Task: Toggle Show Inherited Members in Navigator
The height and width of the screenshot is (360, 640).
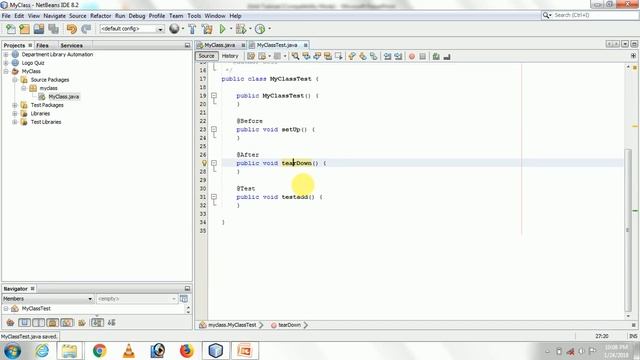Action: 10,323
